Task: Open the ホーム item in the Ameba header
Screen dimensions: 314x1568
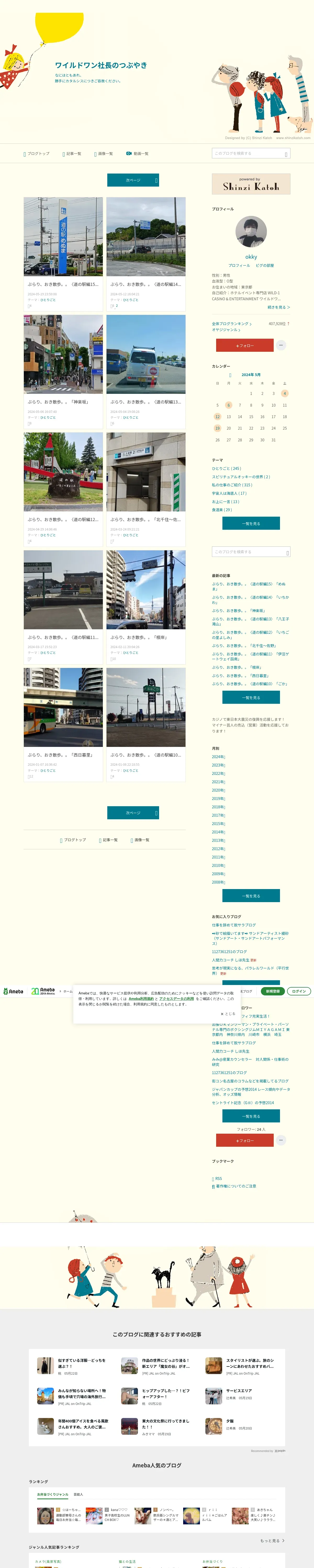Action: [68, 991]
